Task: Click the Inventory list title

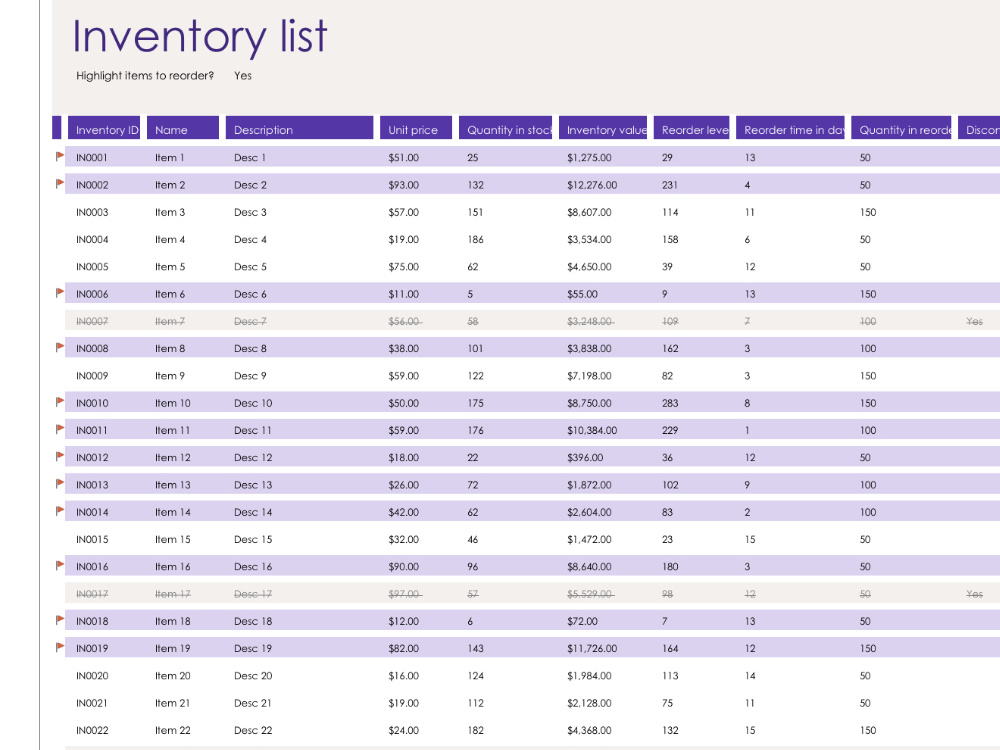Action: pos(200,36)
